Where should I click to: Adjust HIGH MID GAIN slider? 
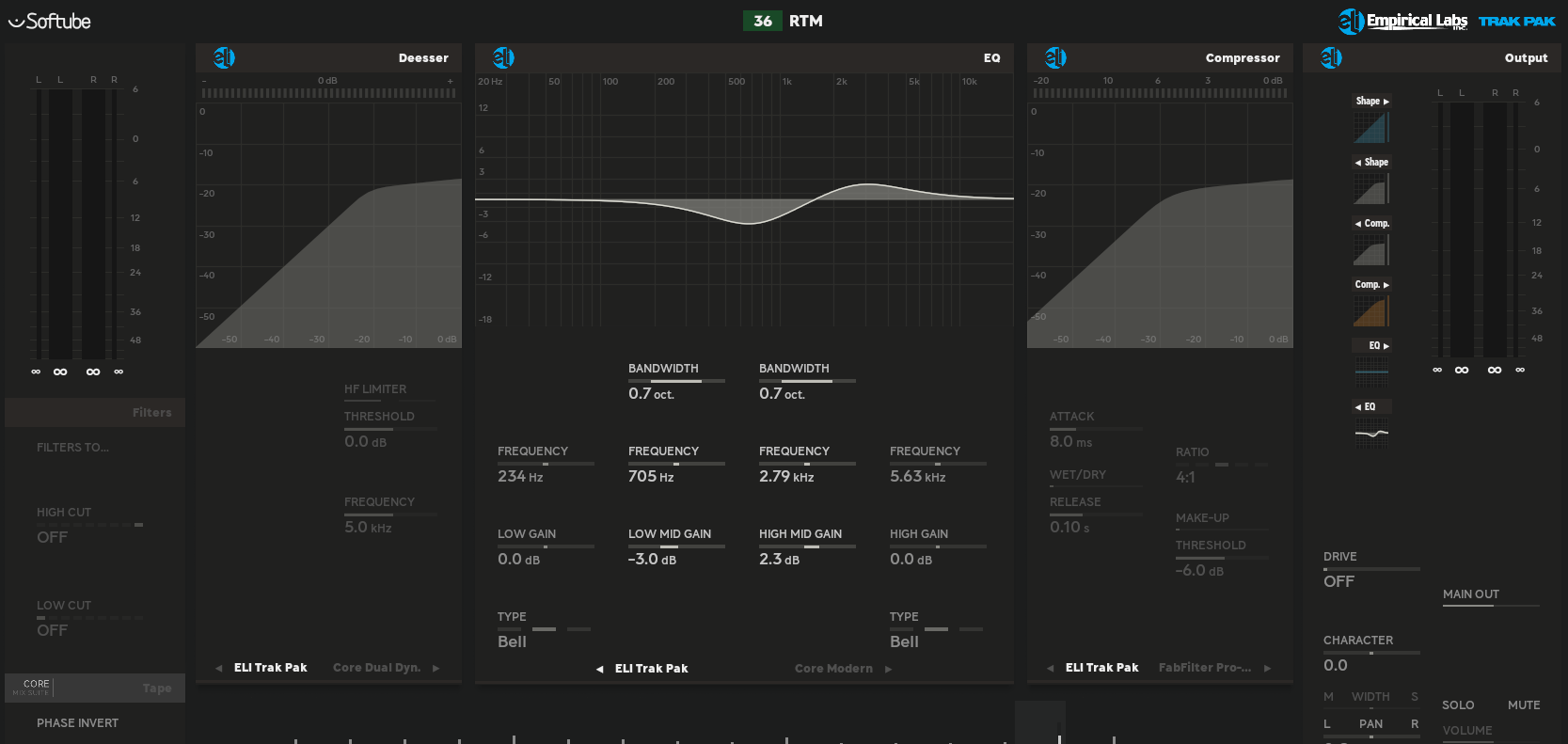[x=807, y=546]
